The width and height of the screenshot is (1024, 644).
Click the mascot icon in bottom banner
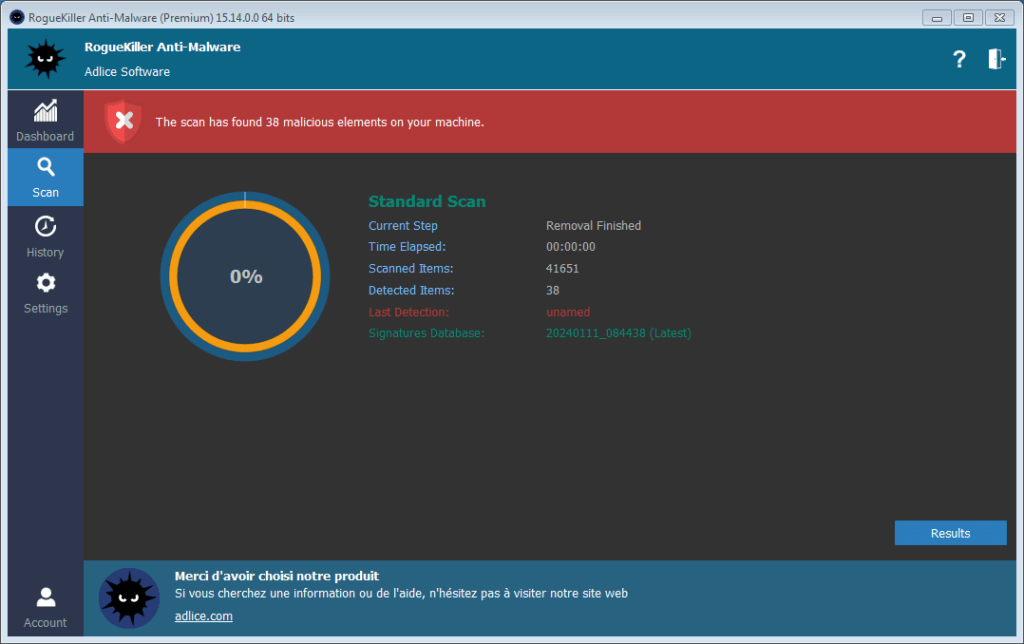click(x=129, y=597)
